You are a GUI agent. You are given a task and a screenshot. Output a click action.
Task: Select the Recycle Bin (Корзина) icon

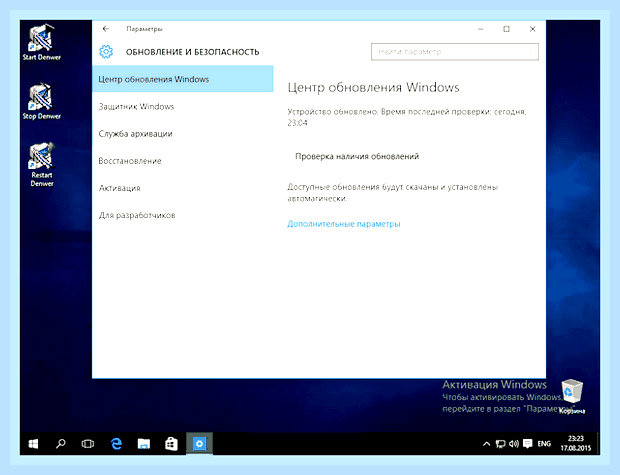[572, 396]
